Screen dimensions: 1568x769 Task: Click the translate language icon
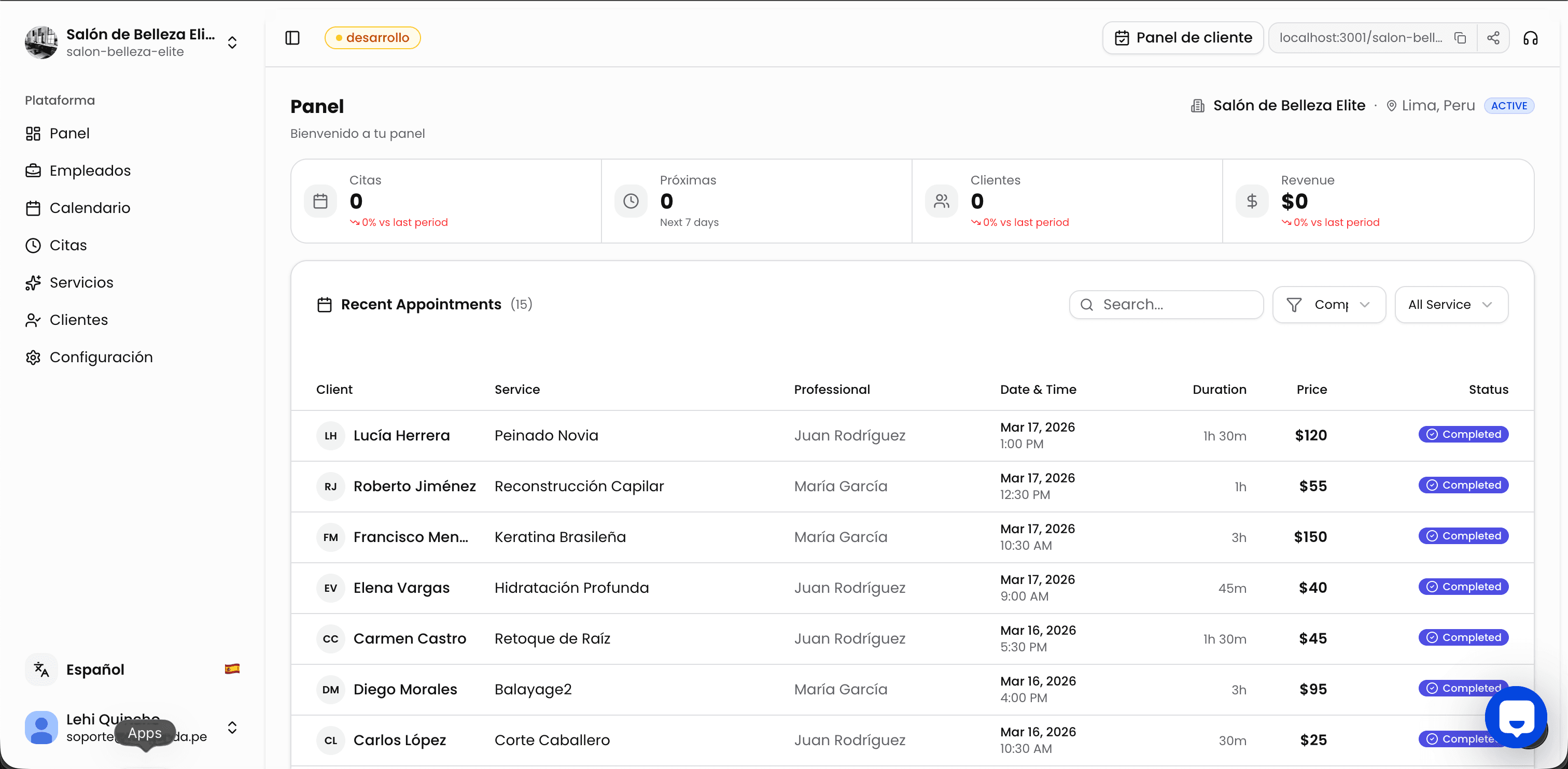(41, 669)
